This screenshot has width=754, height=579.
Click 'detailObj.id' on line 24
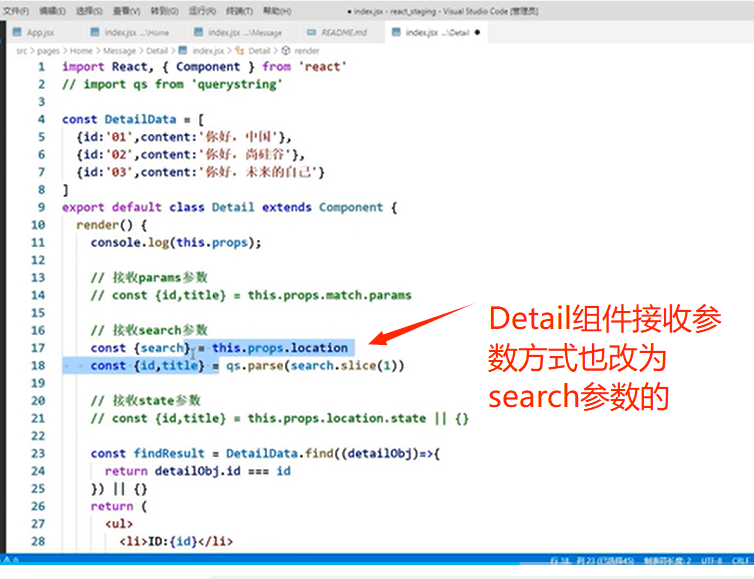198,471
